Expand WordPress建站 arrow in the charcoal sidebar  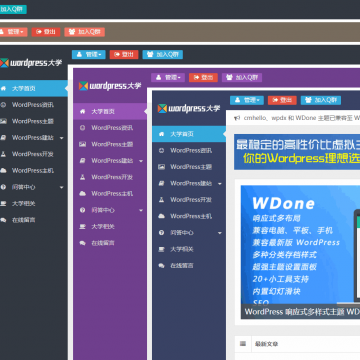tap(62, 138)
